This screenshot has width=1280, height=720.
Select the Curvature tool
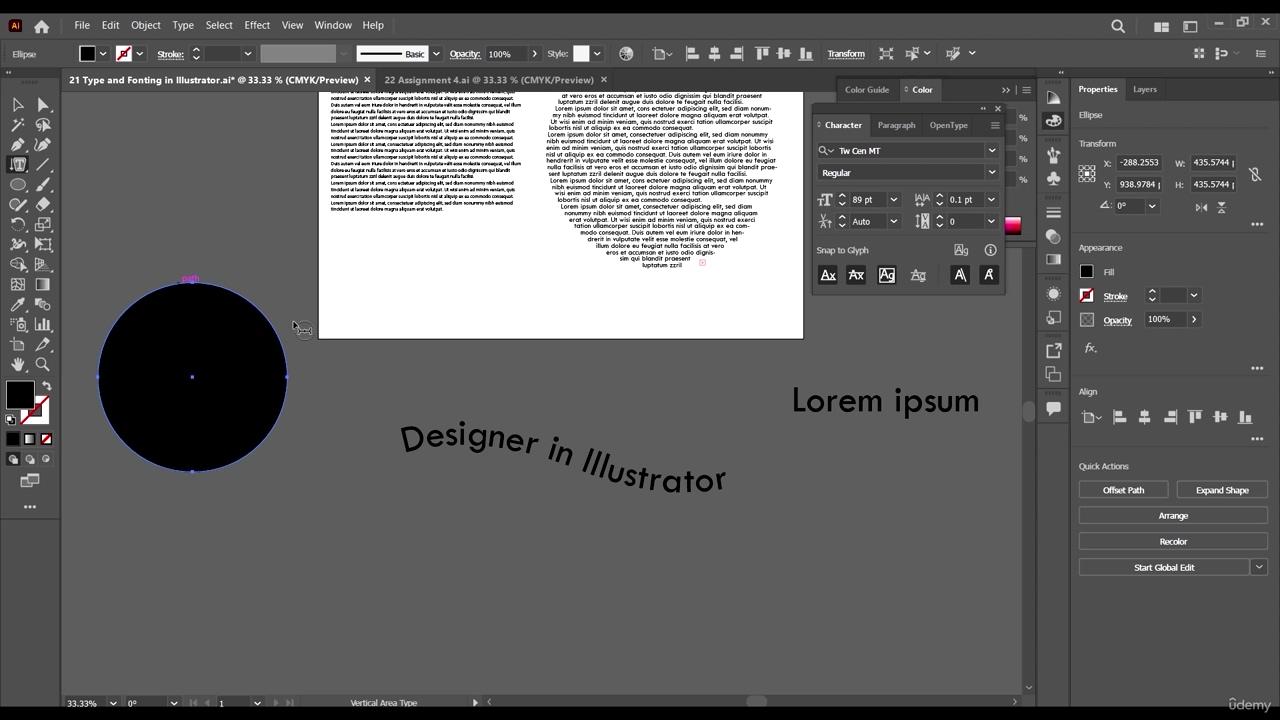pos(43,145)
